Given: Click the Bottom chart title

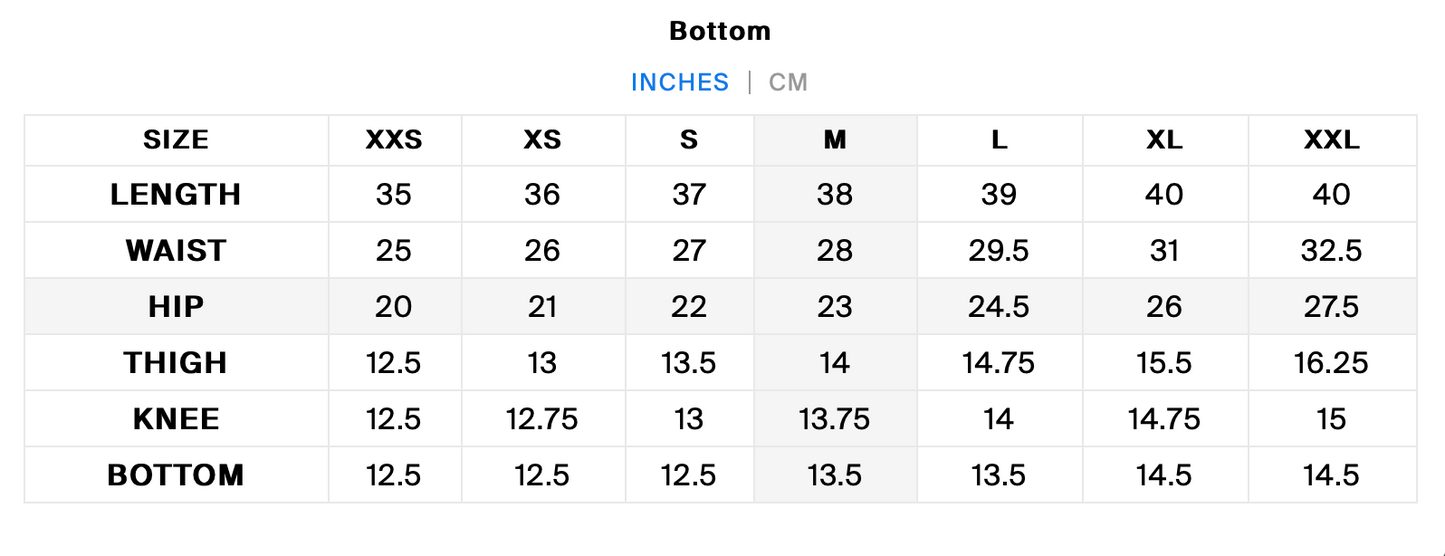Looking at the screenshot, I should (720, 31).
